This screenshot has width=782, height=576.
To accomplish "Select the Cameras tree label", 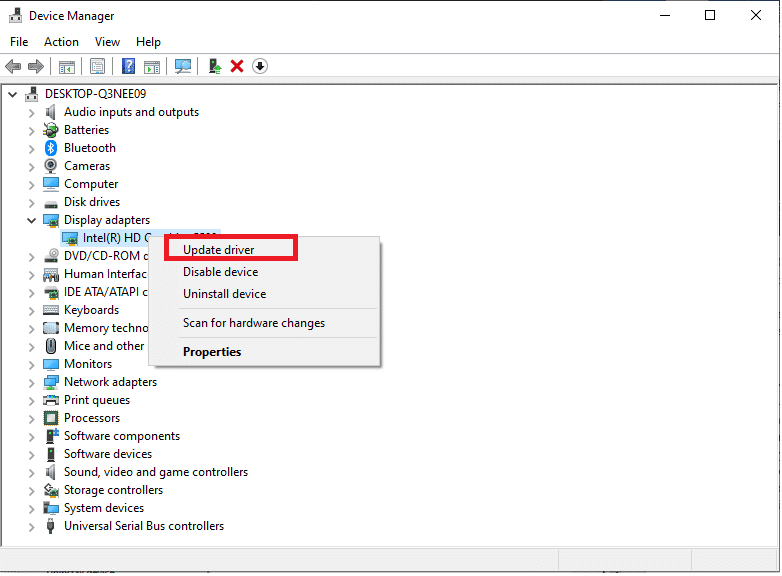I will point(87,166).
